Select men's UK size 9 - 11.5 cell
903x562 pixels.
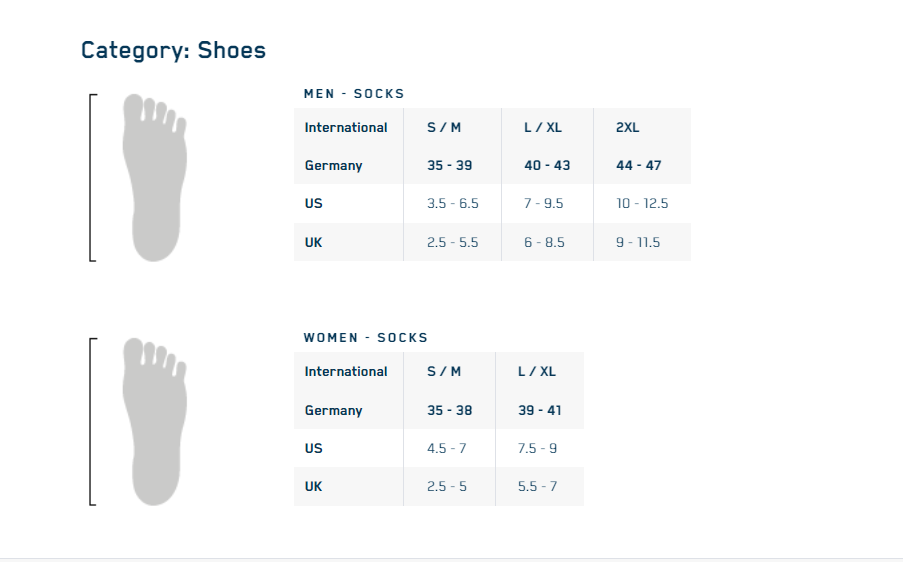coord(638,243)
